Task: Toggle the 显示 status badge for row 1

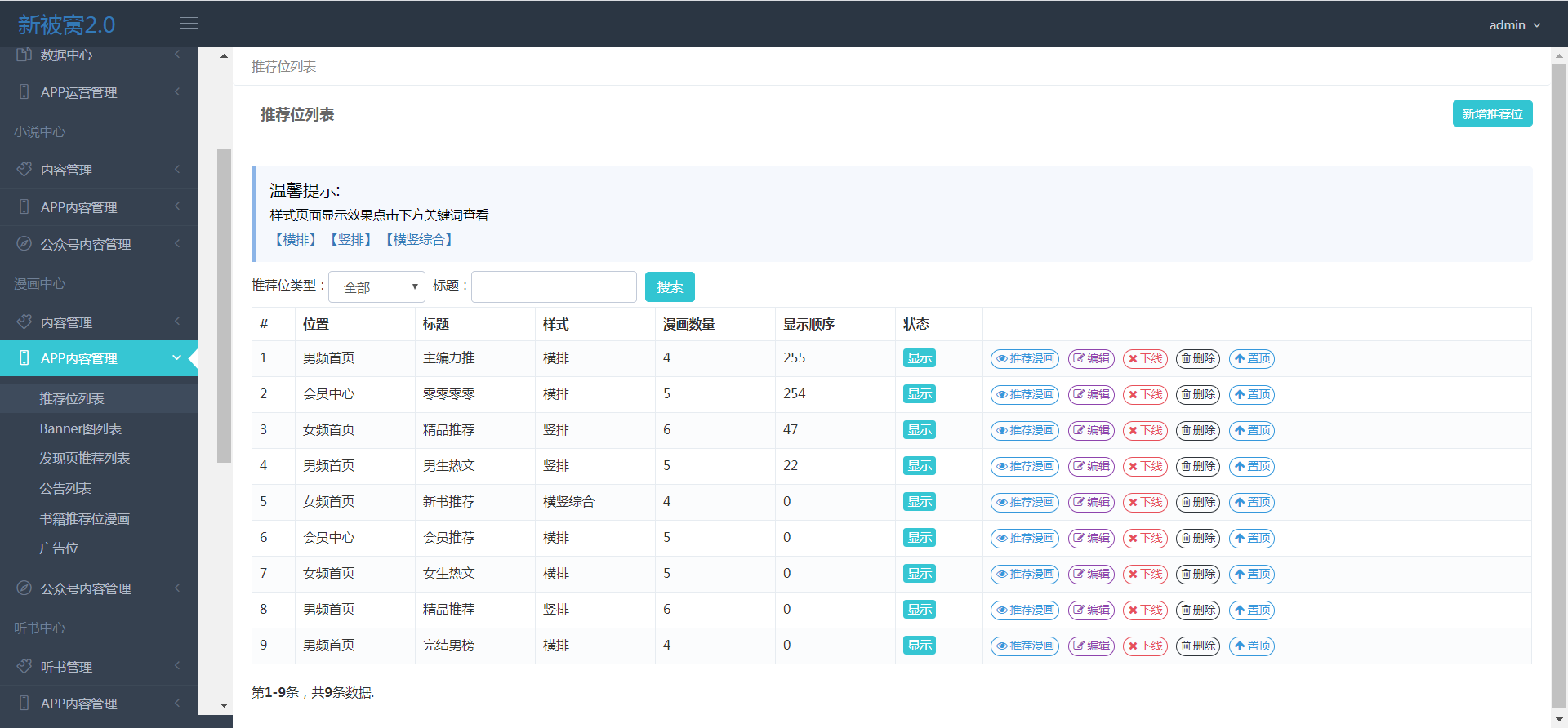Action: (919, 358)
